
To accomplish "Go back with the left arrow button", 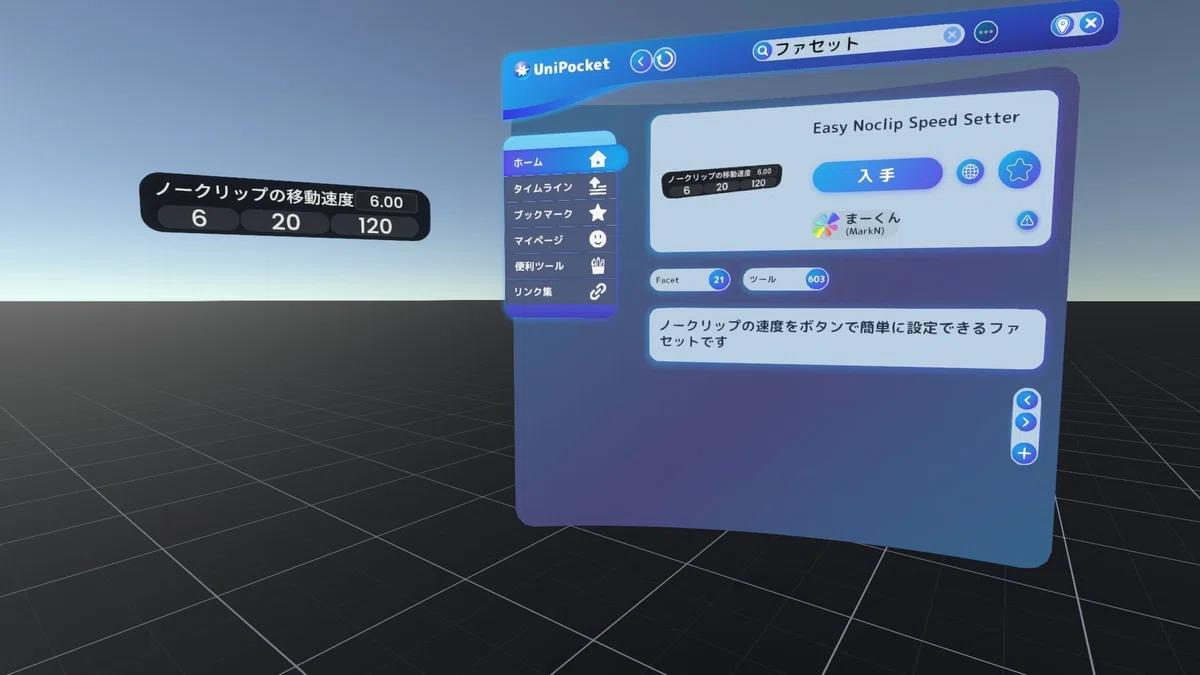I will [641, 61].
